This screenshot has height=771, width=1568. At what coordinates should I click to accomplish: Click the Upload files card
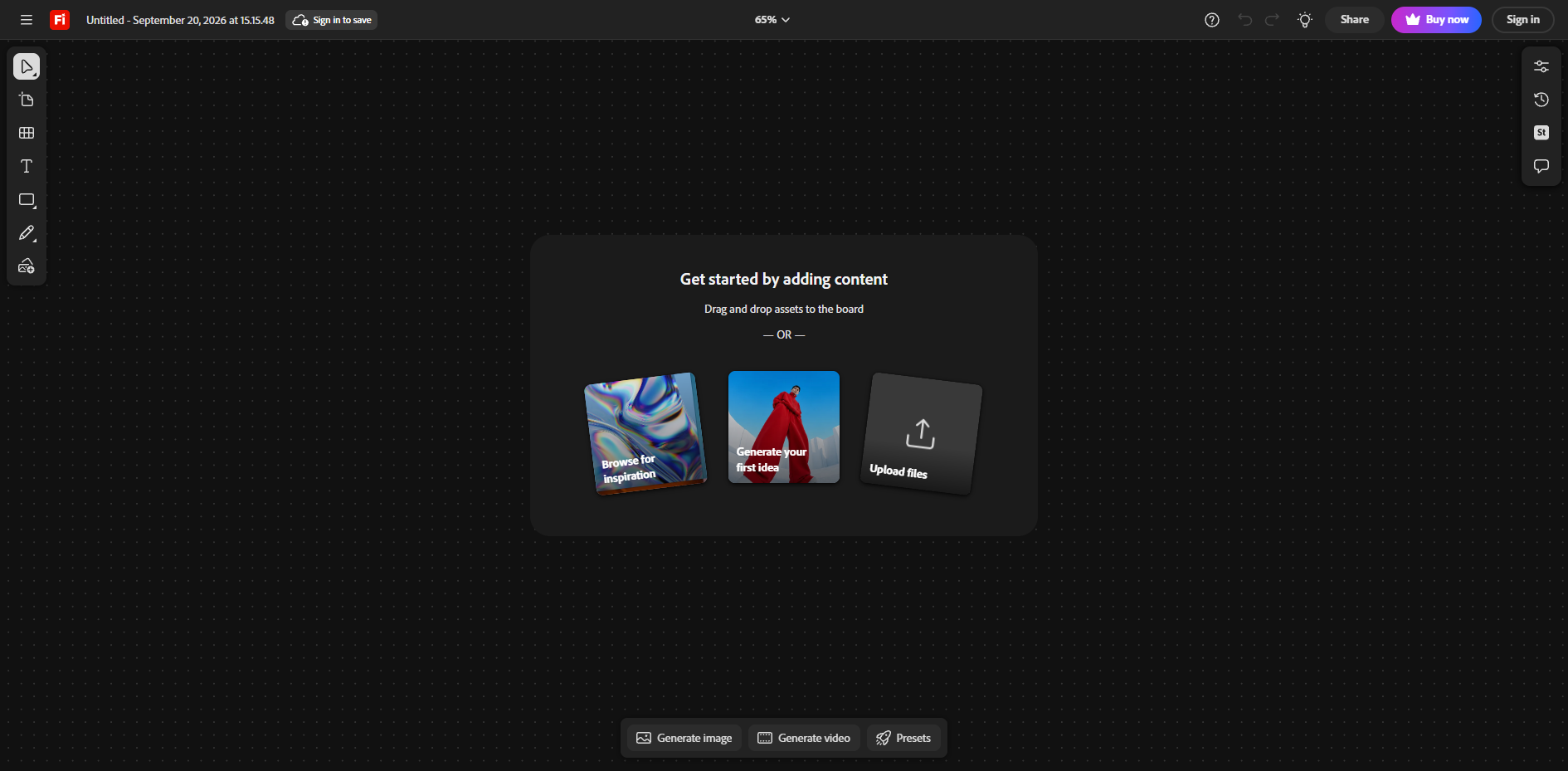tap(922, 433)
